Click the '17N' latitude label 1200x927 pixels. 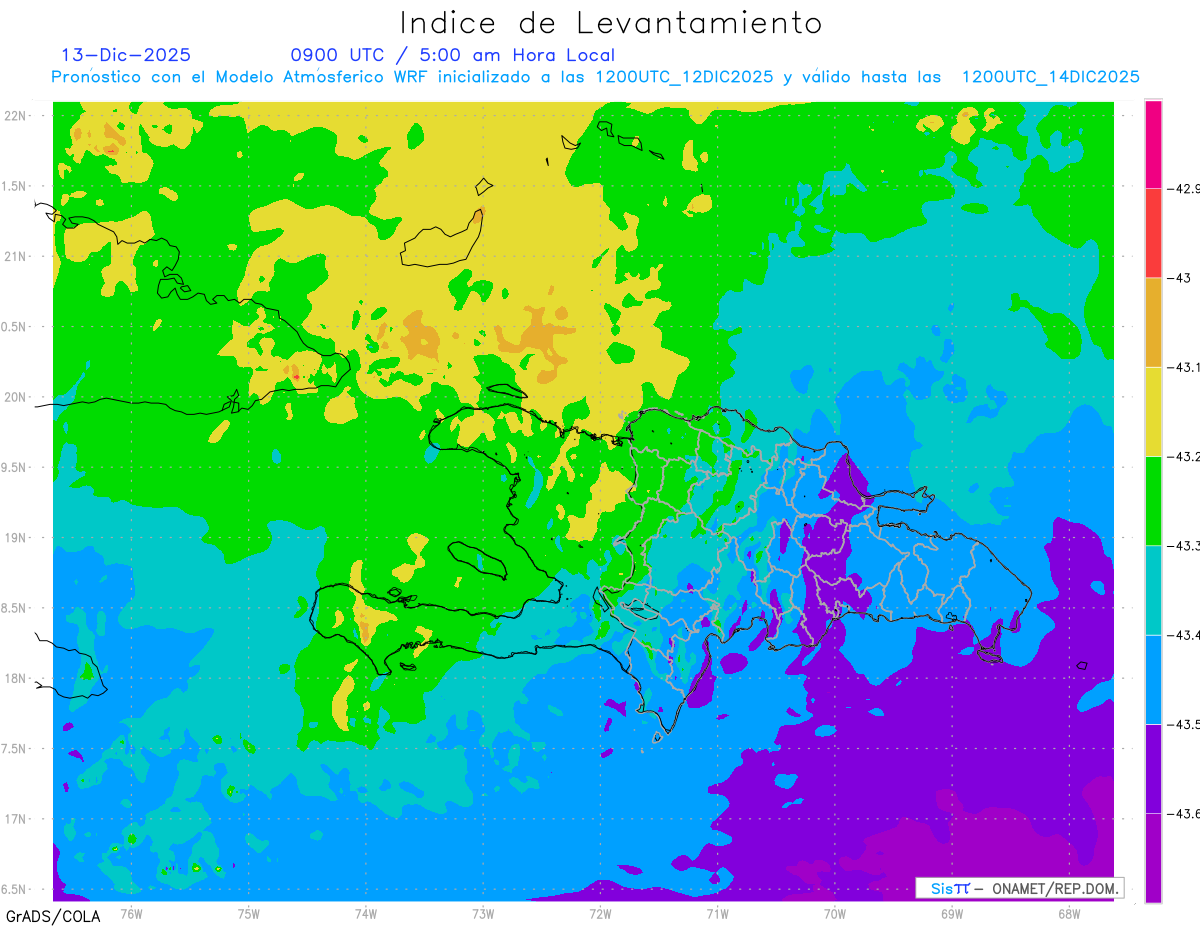(x=16, y=819)
